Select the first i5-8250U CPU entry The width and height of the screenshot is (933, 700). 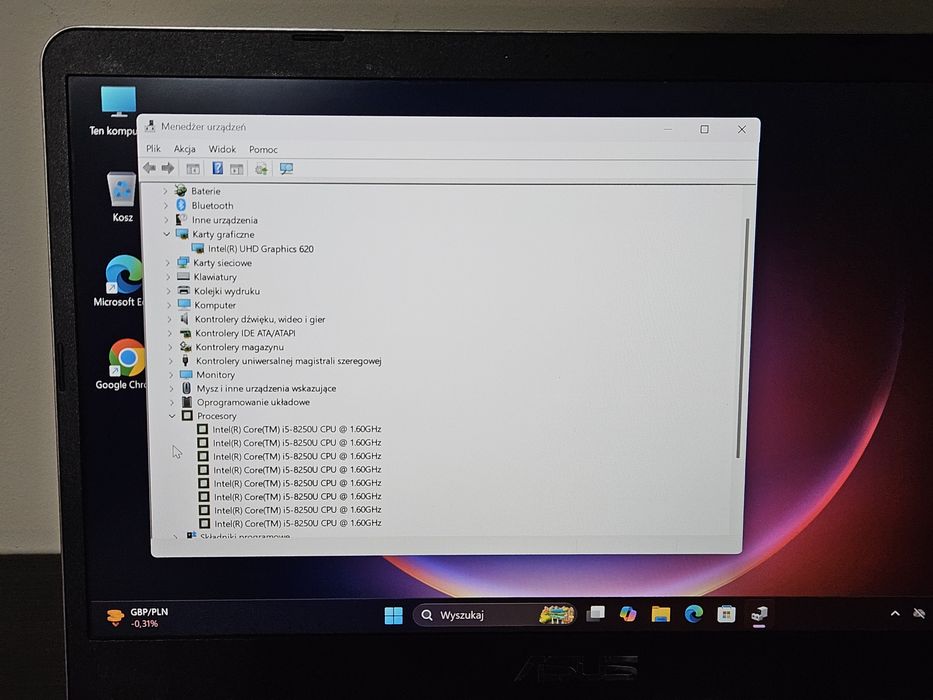[x=296, y=429]
